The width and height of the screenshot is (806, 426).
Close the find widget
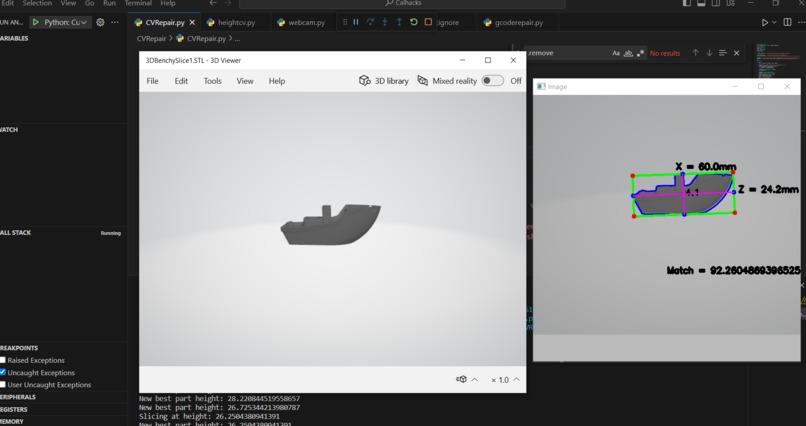[737, 53]
